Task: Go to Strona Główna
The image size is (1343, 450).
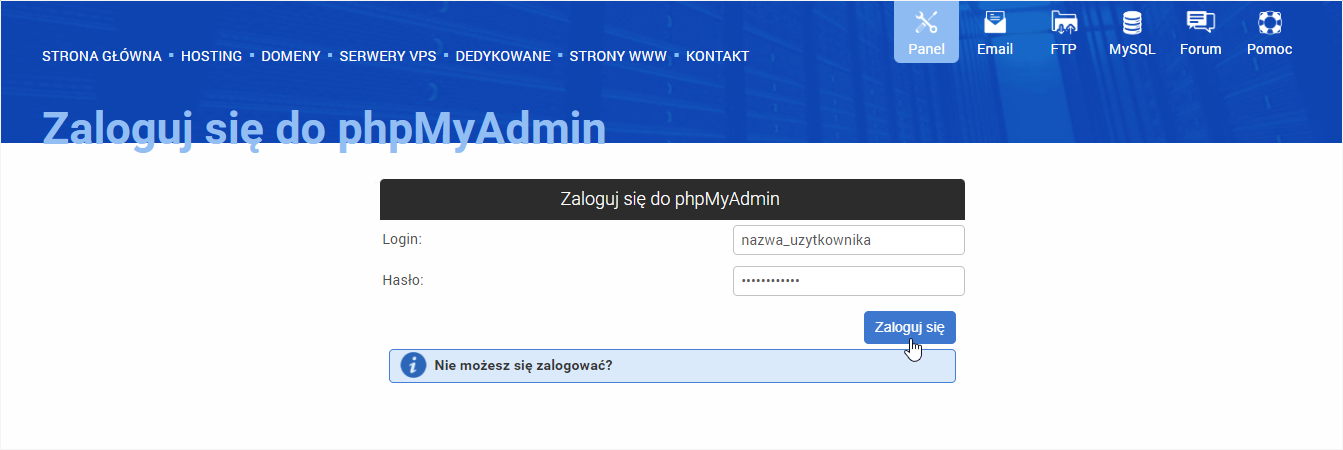Action: [x=102, y=56]
